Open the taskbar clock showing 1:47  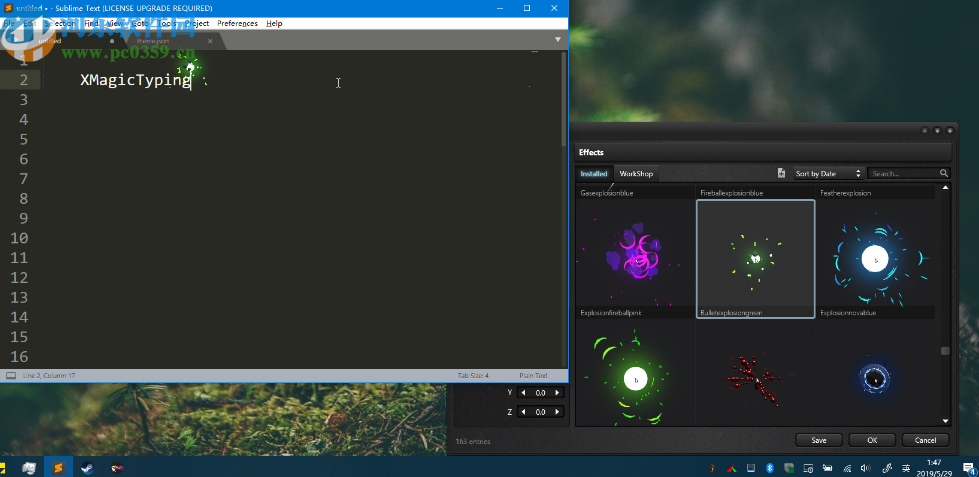[x=934, y=467]
